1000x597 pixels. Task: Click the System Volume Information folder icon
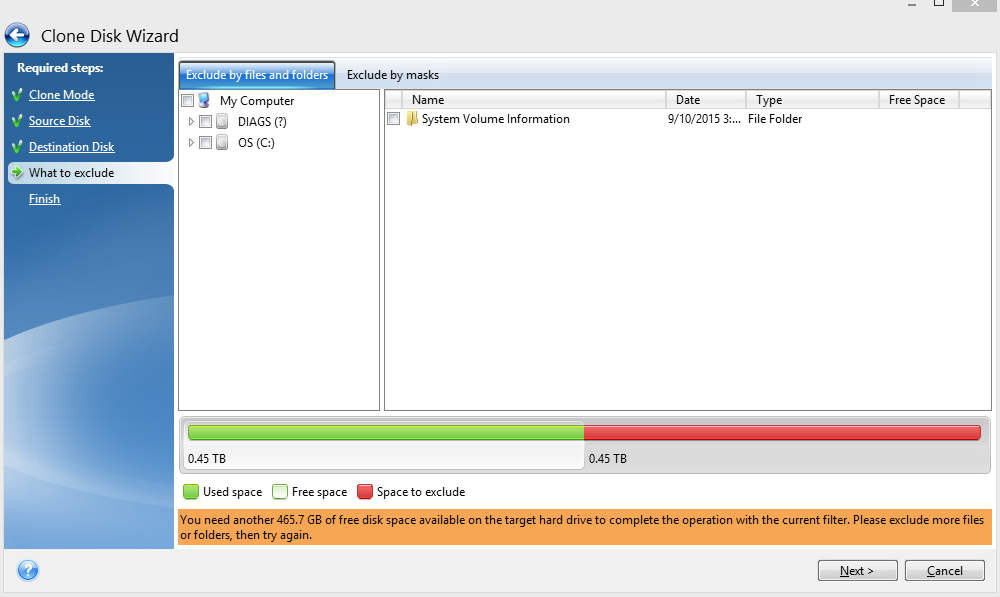click(412, 119)
